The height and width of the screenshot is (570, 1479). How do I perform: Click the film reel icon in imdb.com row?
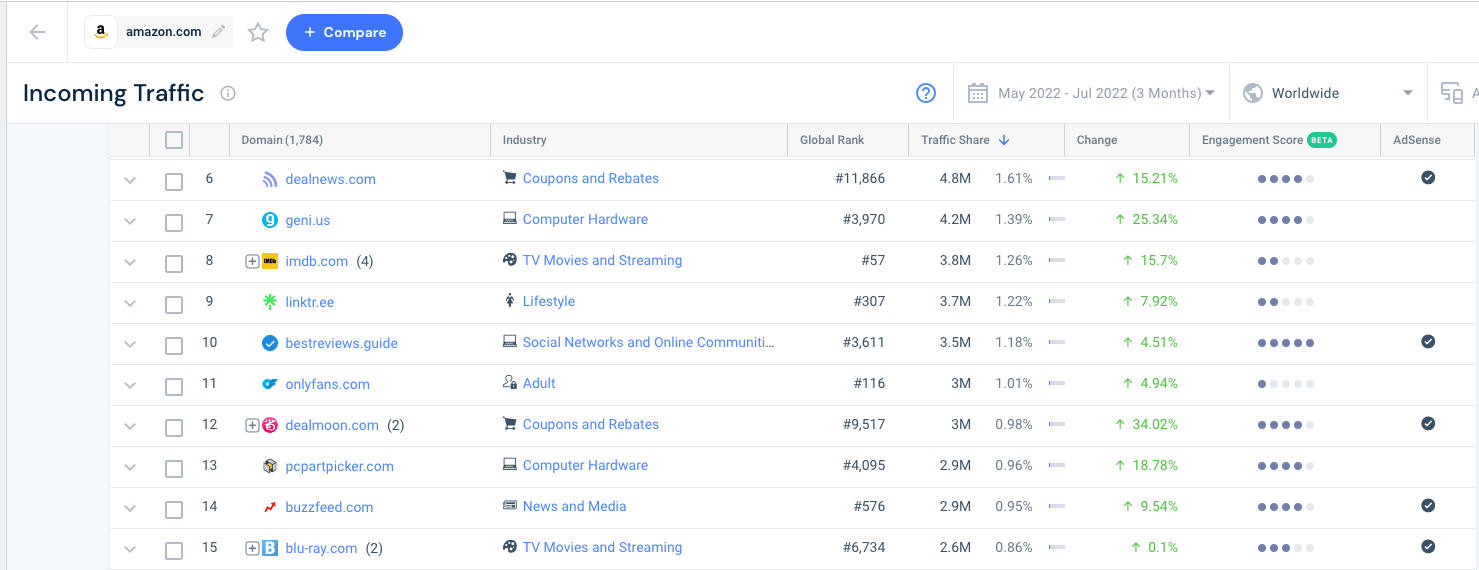[x=510, y=260]
